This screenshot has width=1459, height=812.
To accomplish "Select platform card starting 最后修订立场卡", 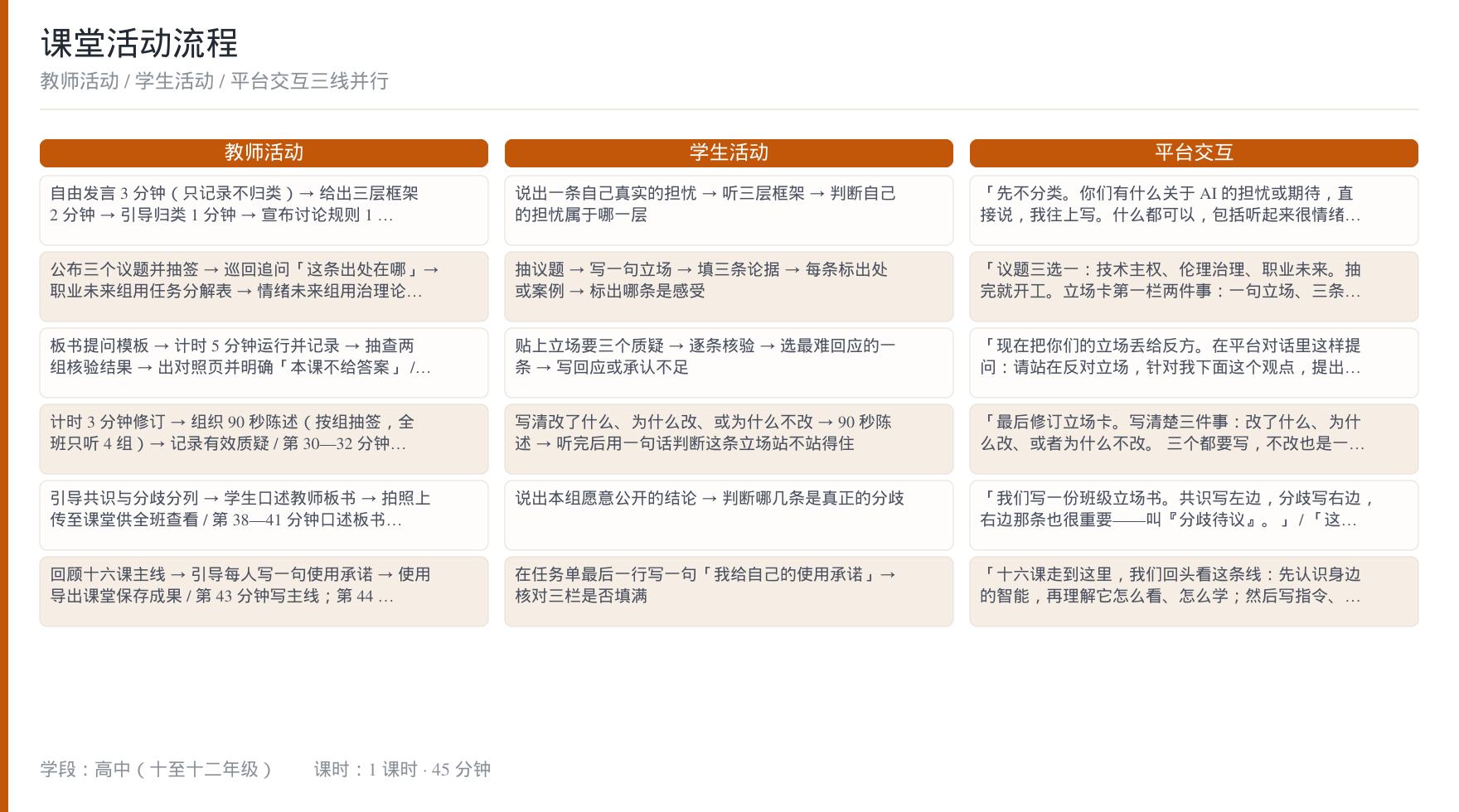I will (x=1194, y=439).
